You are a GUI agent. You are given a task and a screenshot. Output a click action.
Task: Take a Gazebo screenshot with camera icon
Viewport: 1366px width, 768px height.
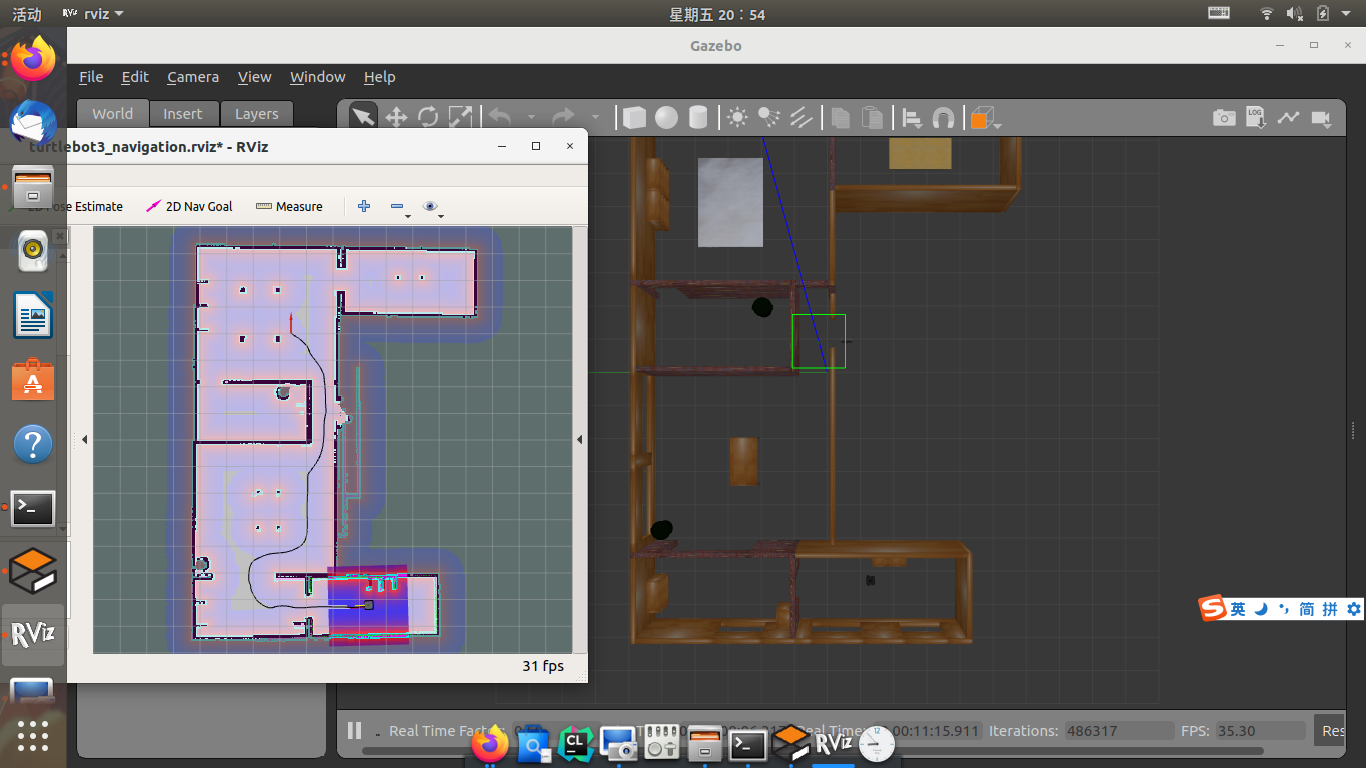click(1224, 118)
